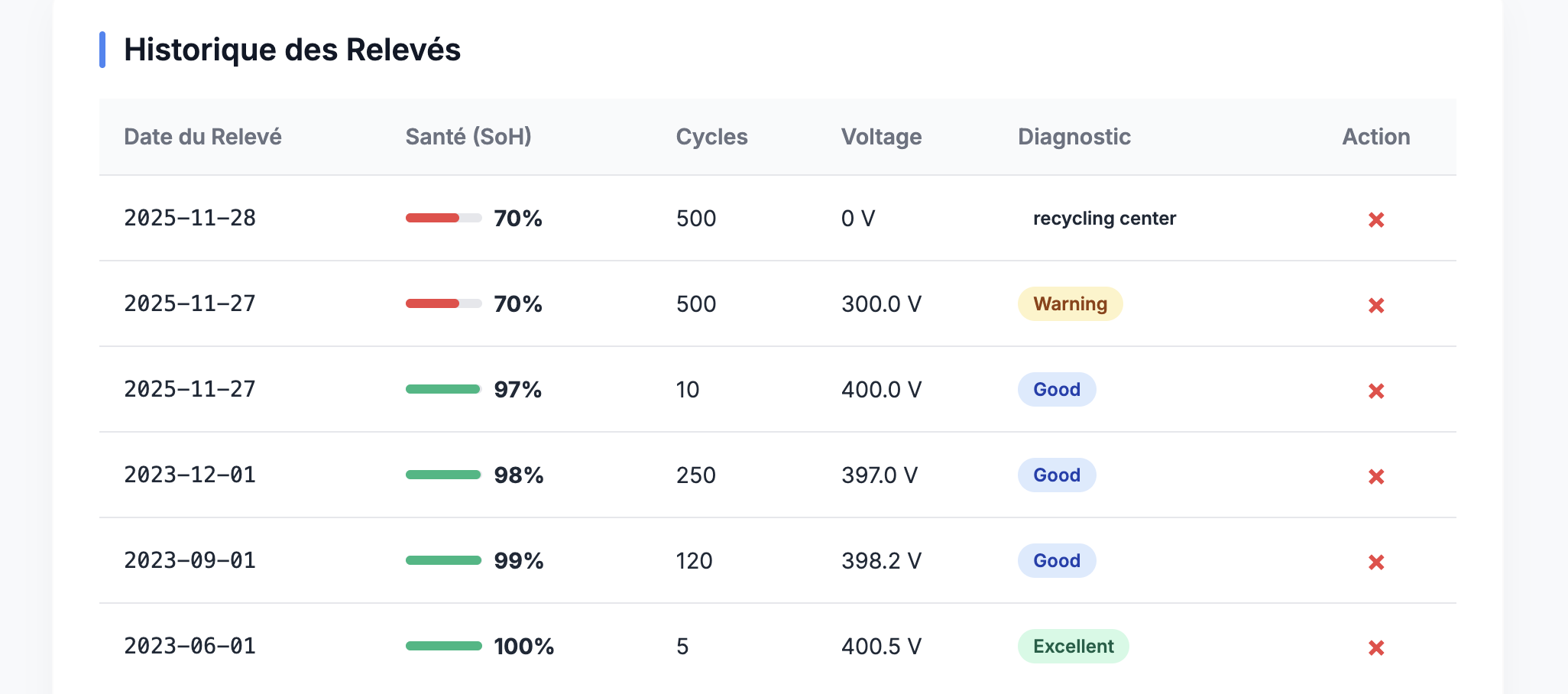Delete the Warning reading at 300.0 V

1375,306
